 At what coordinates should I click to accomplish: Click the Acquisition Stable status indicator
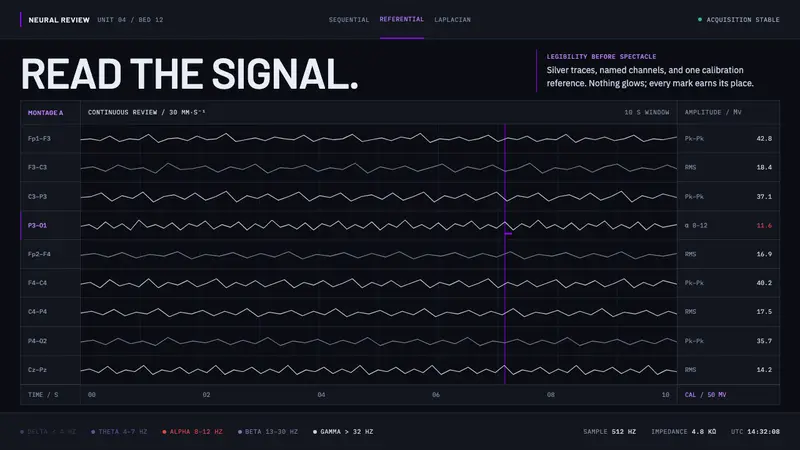click(738, 20)
